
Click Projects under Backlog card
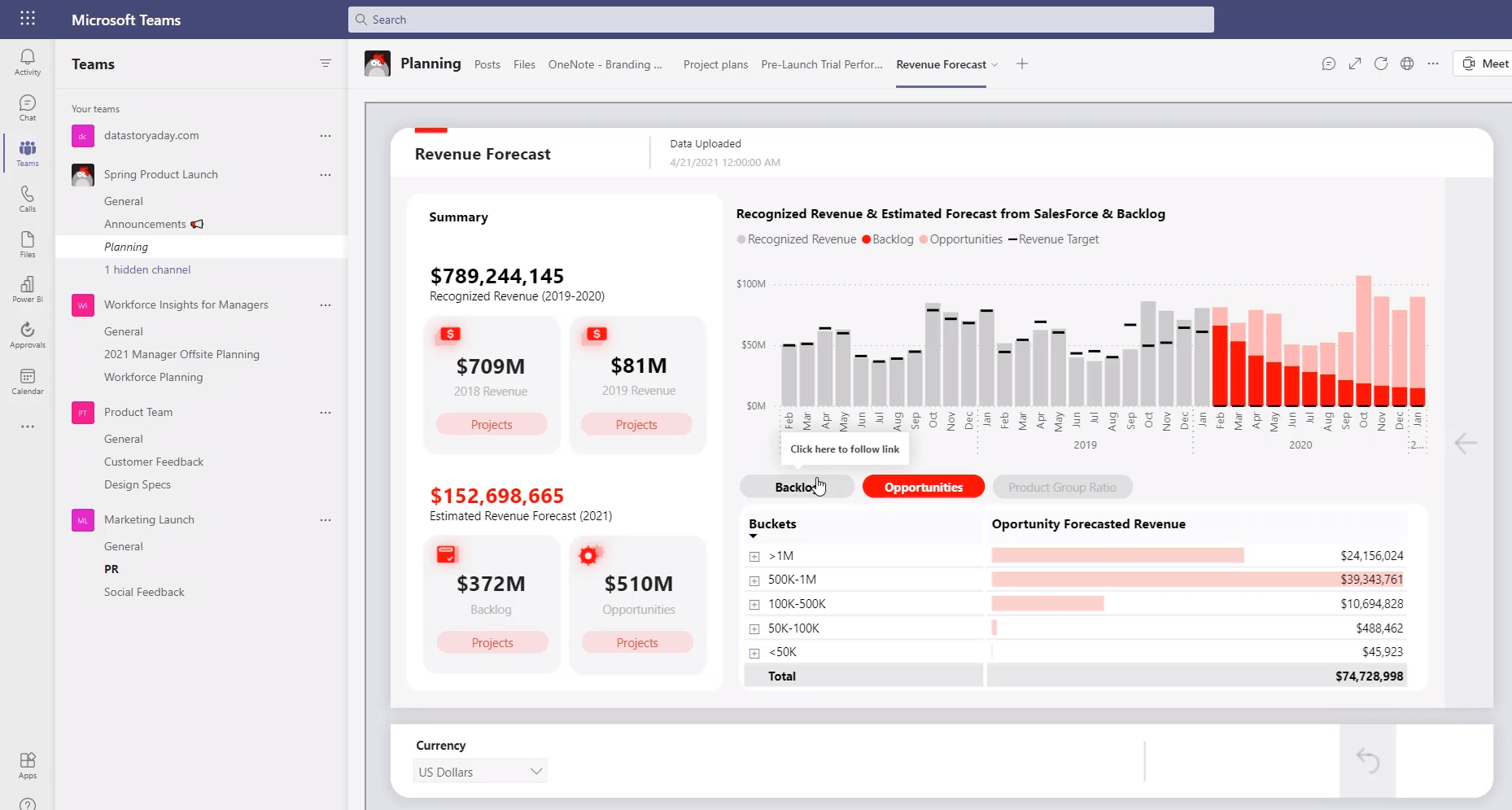tap(492, 643)
